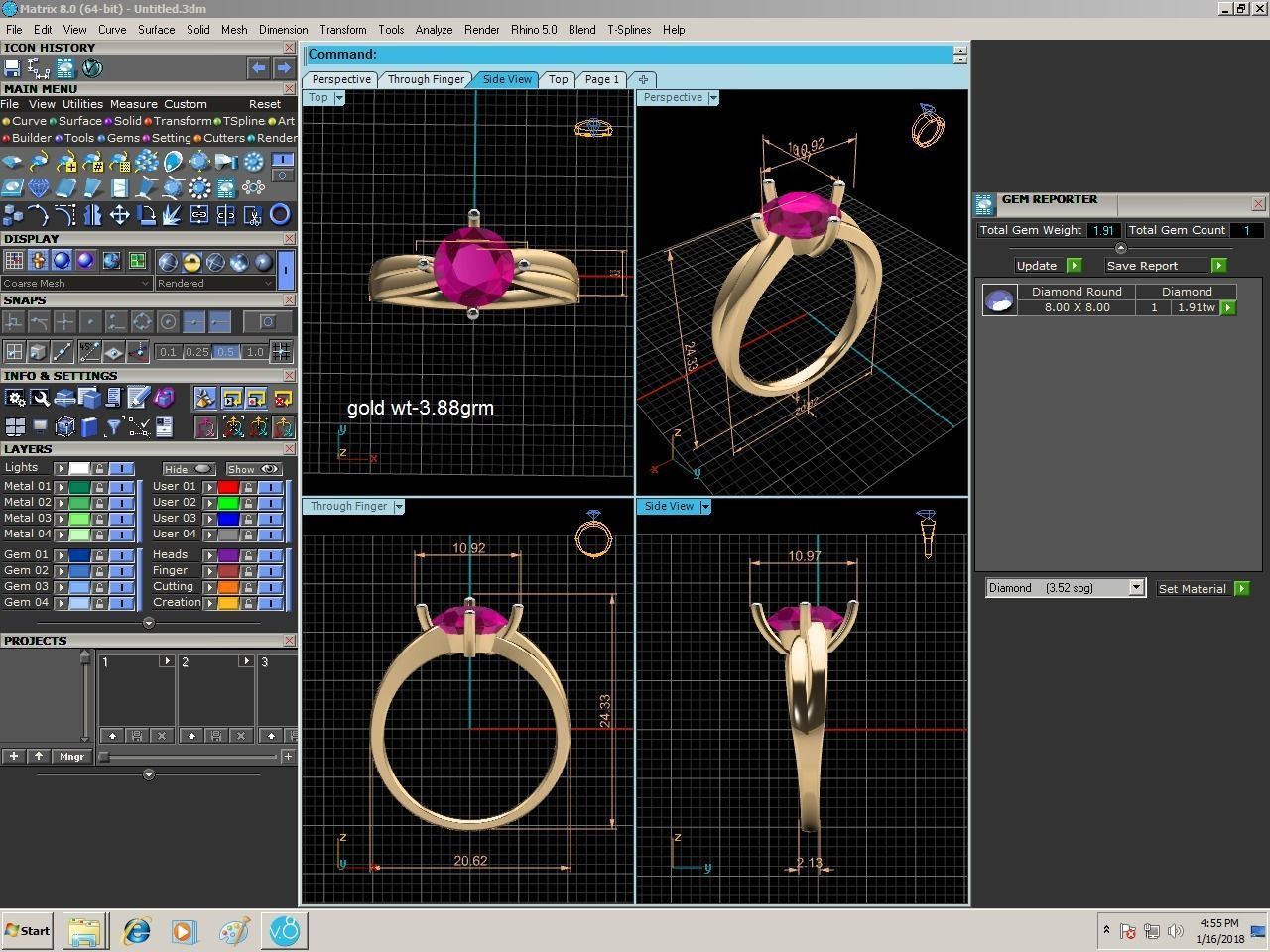Click the Gem Reporter icon in Icon History
This screenshot has width=1270, height=952.
[x=65, y=68]
